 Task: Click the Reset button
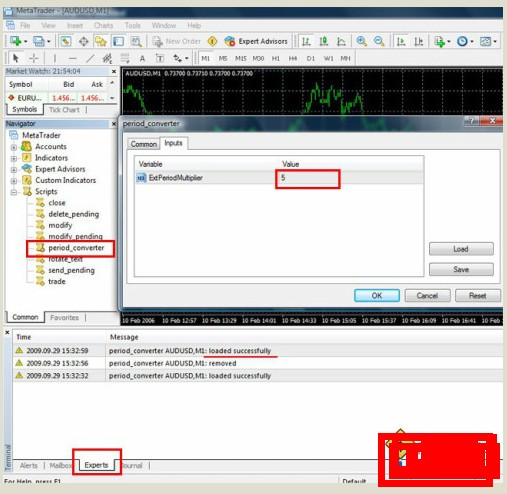[x=478, y=296]
